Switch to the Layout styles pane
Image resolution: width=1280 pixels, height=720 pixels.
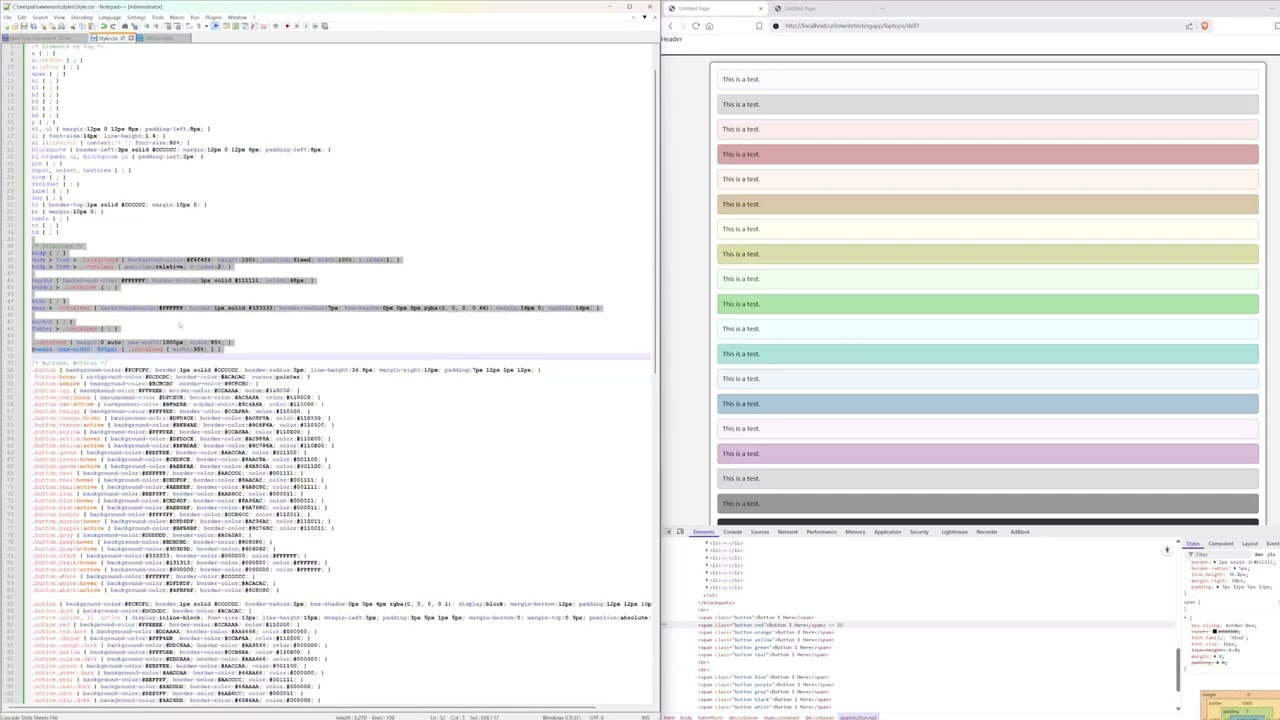1249,543
